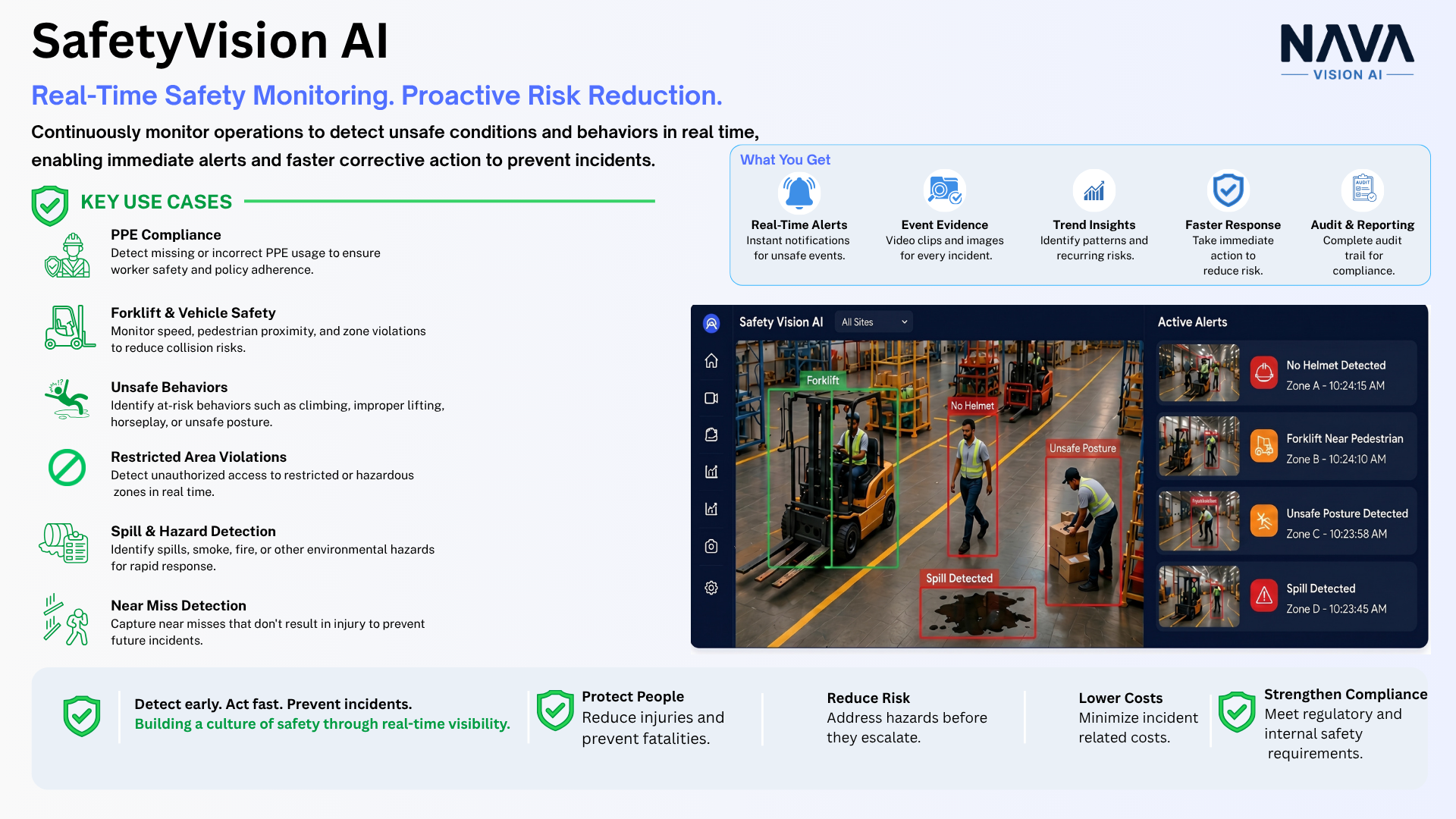1456x819 pixels.
Task: Click the 'Event Evidence' label
Action: pos(945,225)
